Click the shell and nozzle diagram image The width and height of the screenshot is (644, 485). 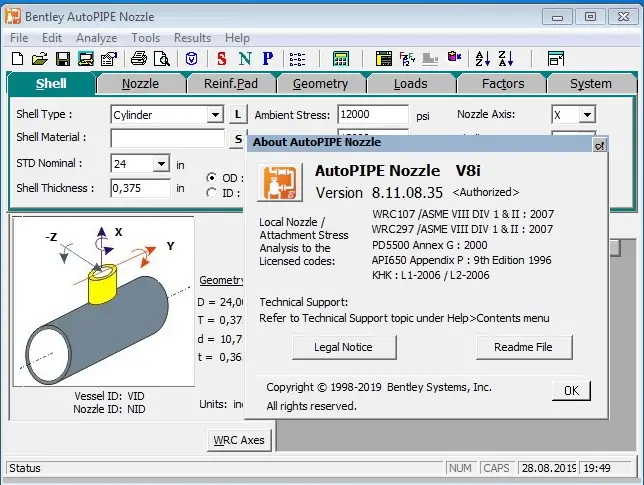pyautogui.click(x=104, y=301)
